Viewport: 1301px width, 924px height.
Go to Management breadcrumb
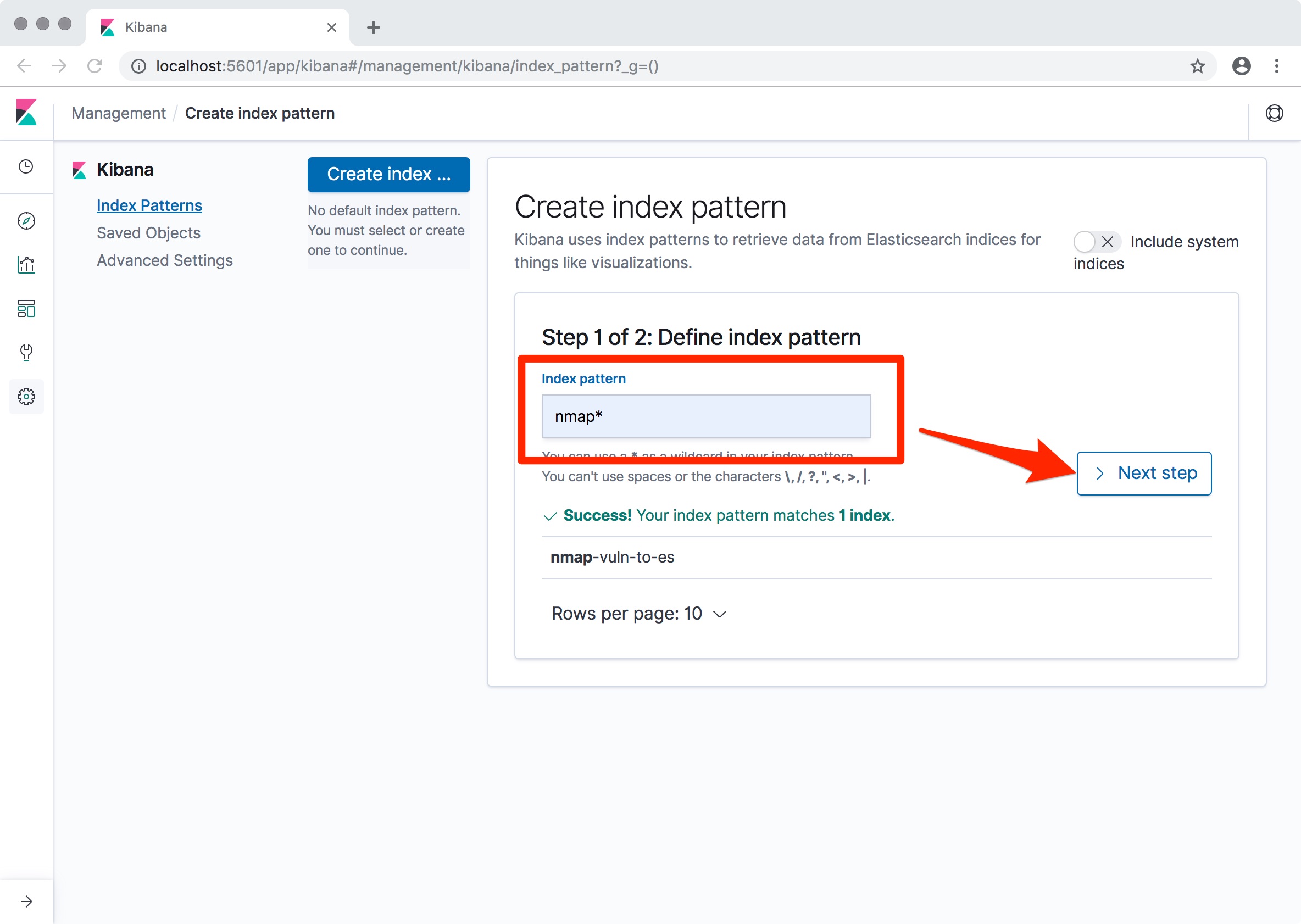[x=118, y=113]
